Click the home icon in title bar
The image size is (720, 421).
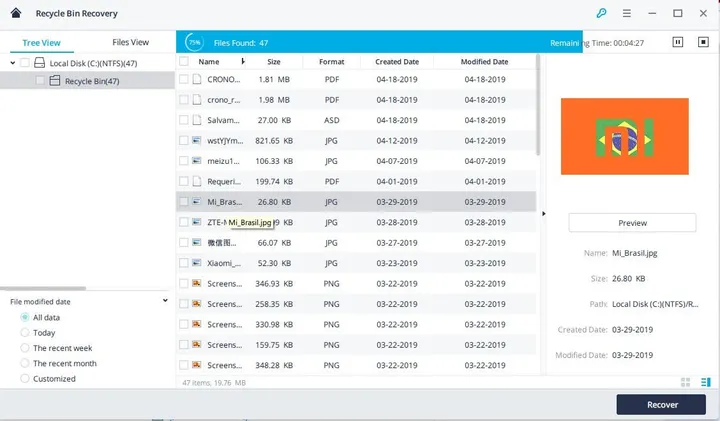click(x=15, y=14)
